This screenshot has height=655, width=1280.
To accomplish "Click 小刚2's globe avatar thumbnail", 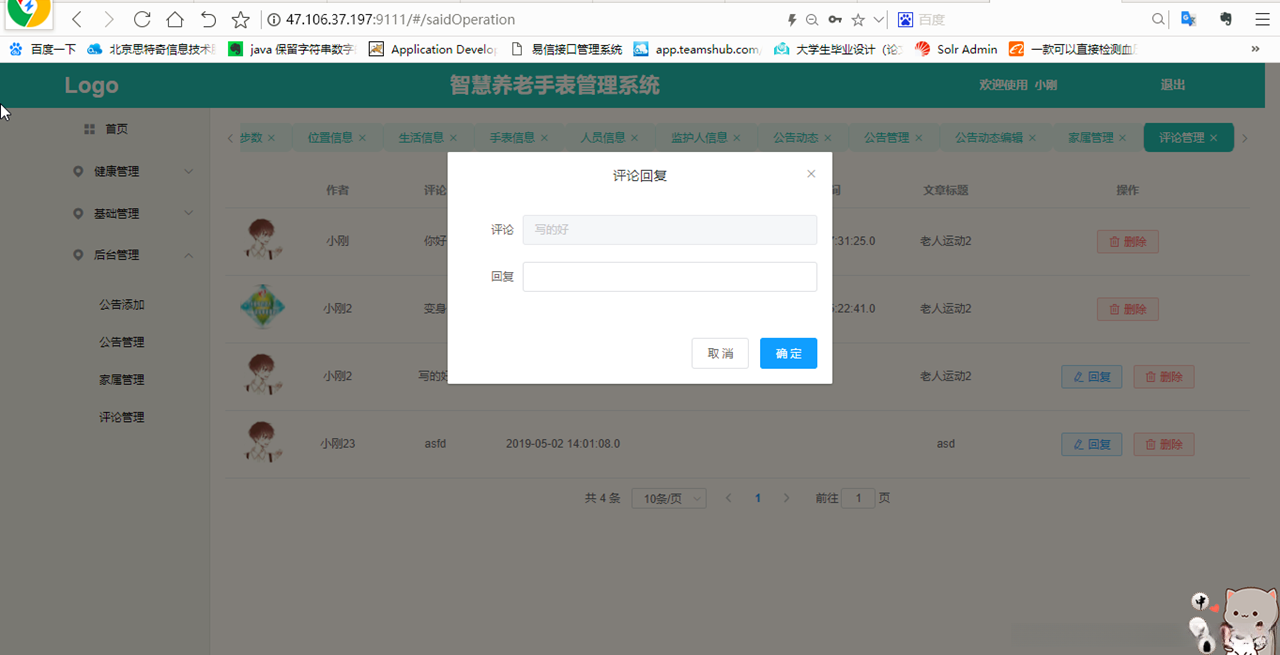I will tap(262, 308).
